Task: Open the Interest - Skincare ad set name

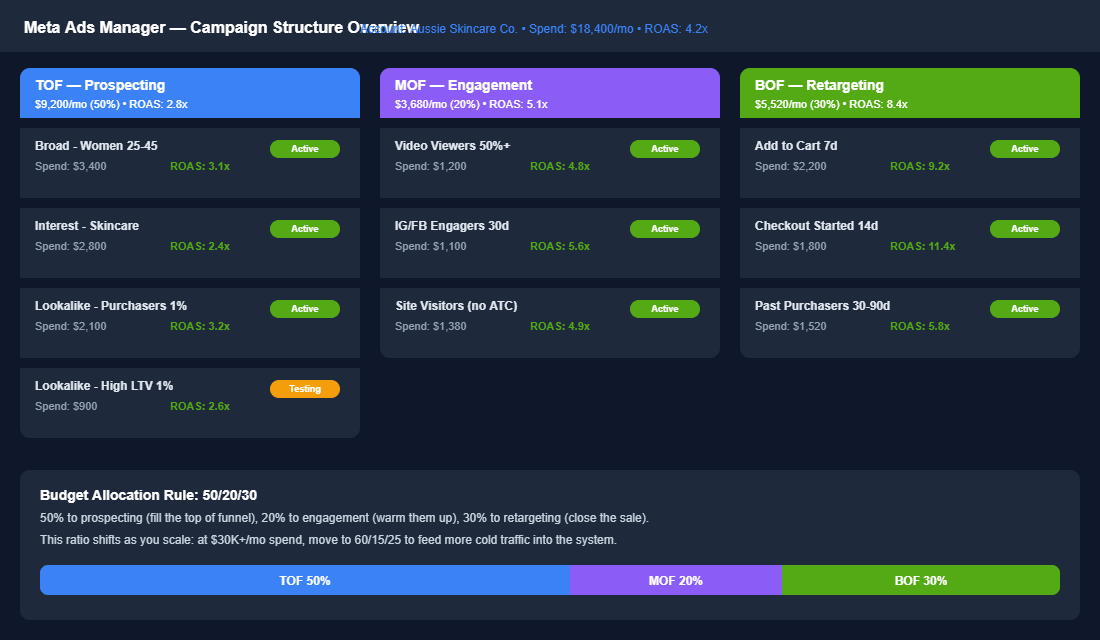Action: tap(87, 226)
